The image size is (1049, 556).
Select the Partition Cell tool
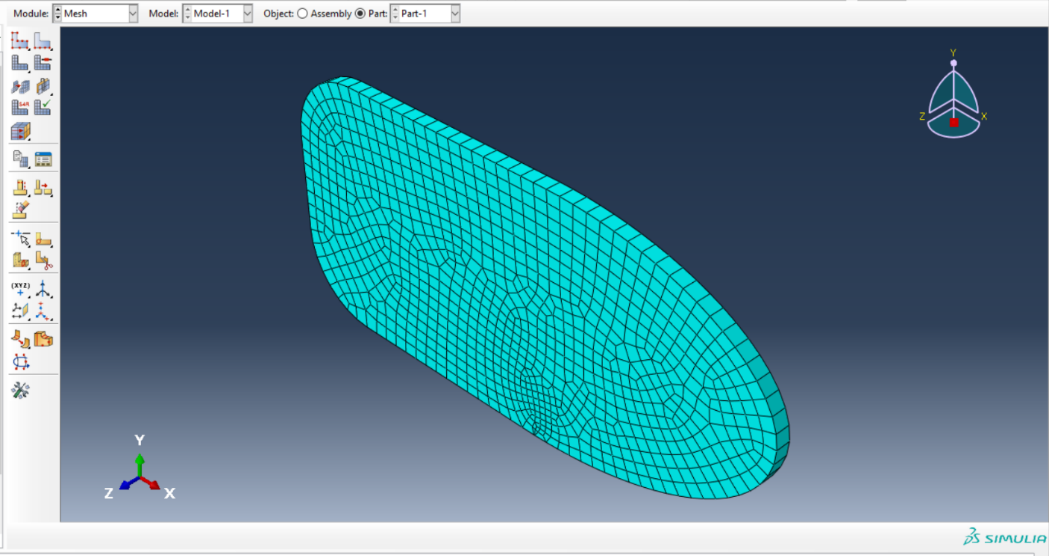tap(20, 260)
